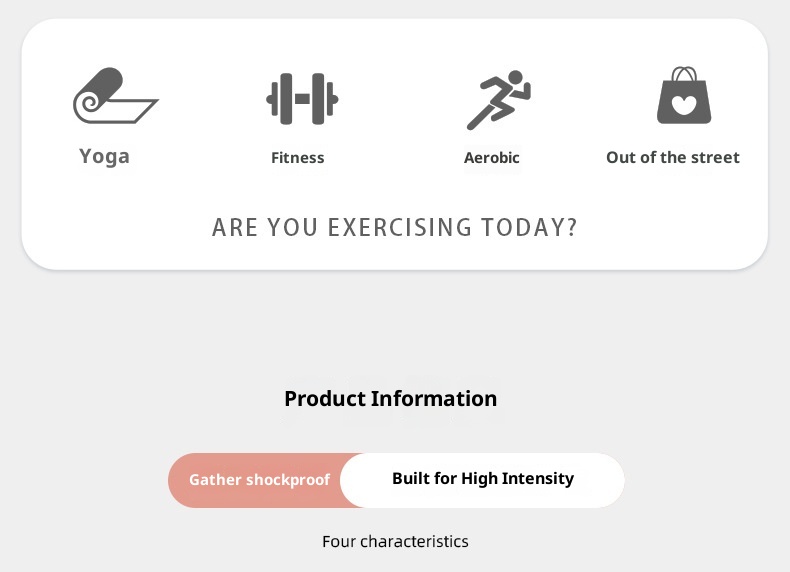This screenshot has height=572, width=790.
Task: Click the heart on the shopping bag
Action: [x=684, y=106]
